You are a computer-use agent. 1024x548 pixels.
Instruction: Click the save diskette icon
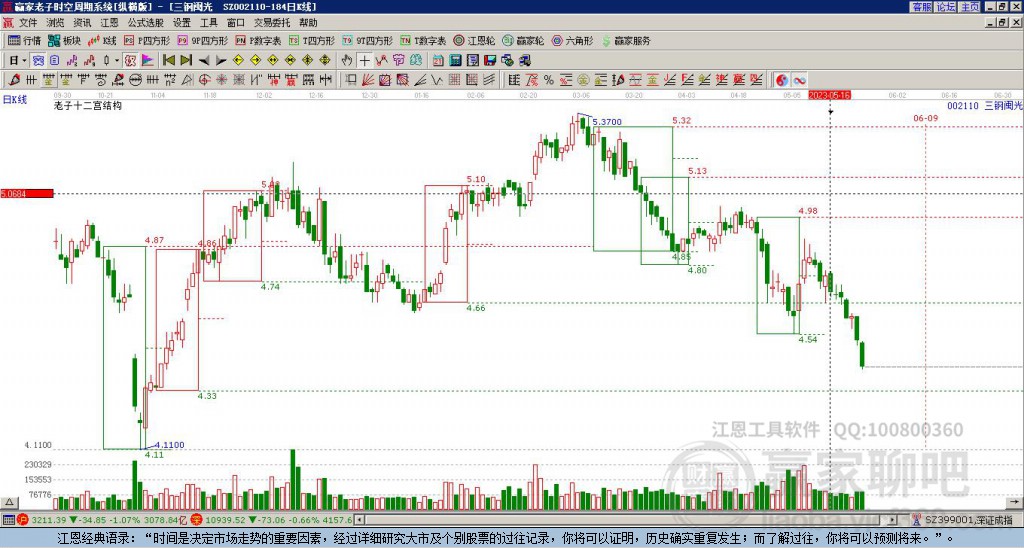tap(490, 61)
